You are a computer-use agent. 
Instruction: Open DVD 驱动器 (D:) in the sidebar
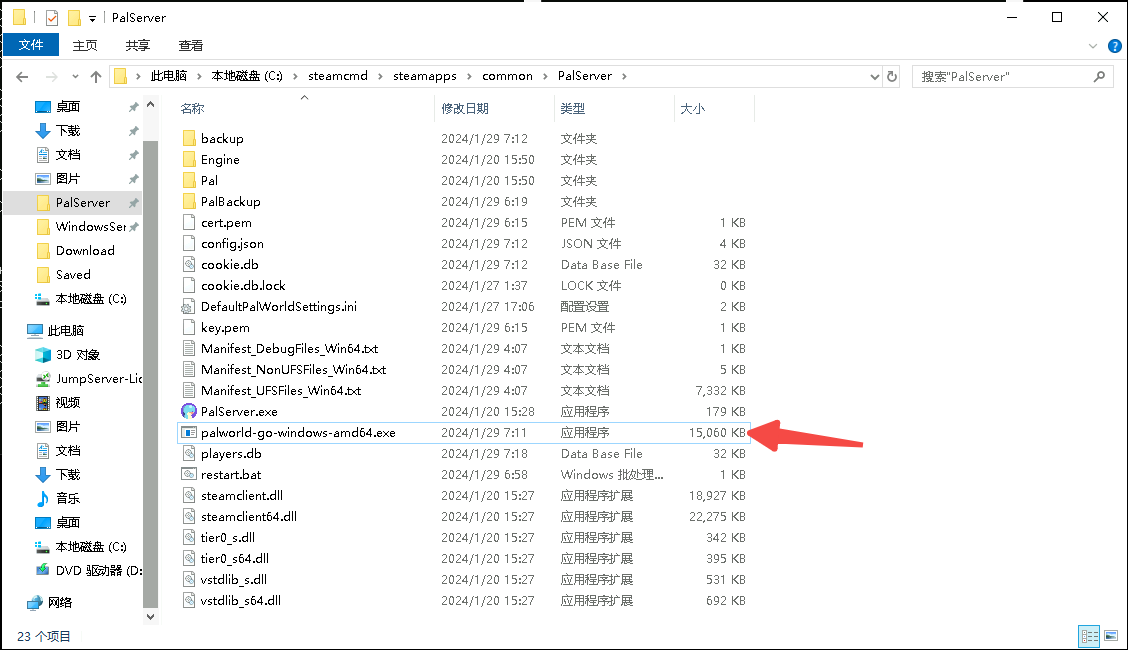99,570
